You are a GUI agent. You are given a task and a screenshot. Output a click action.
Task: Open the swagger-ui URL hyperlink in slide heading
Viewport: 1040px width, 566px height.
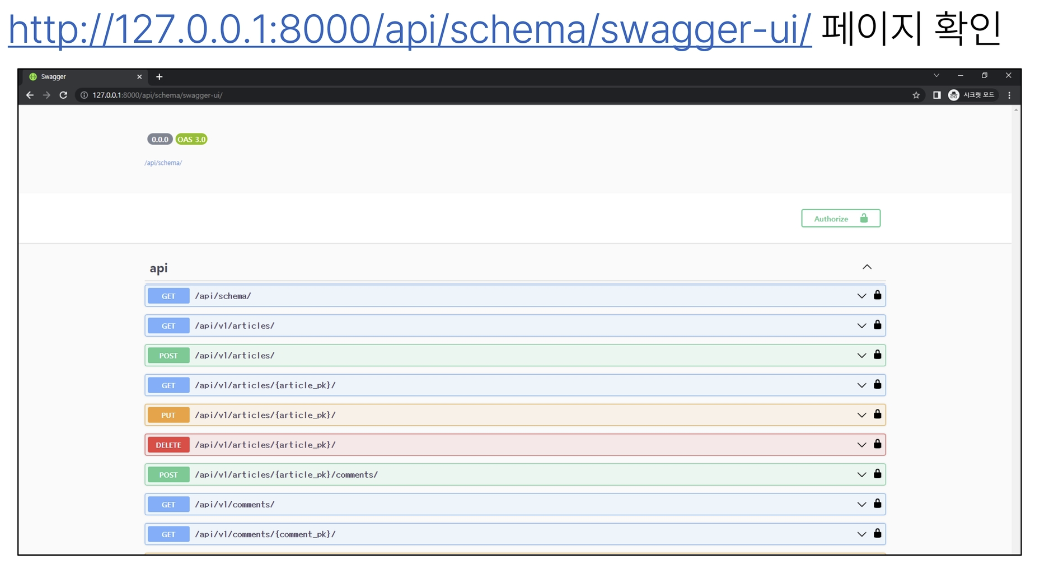point(409,30)
